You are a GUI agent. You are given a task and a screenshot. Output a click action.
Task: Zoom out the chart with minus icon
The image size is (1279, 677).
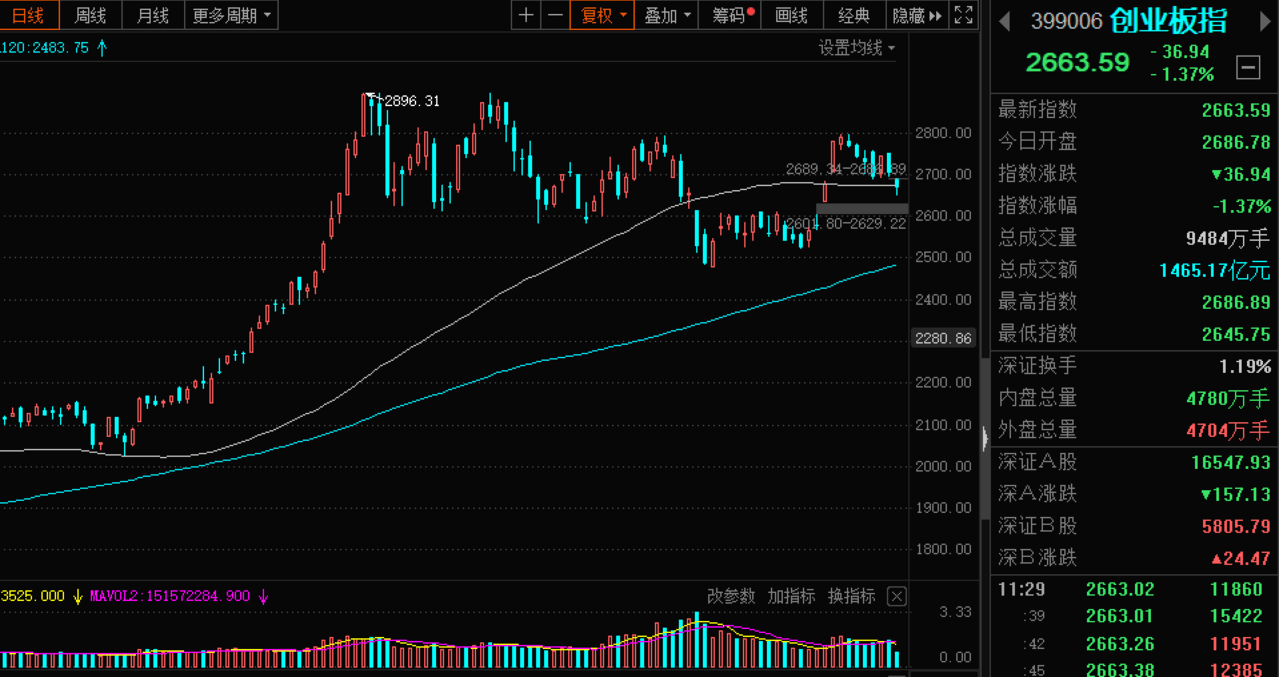pos(555,15)
